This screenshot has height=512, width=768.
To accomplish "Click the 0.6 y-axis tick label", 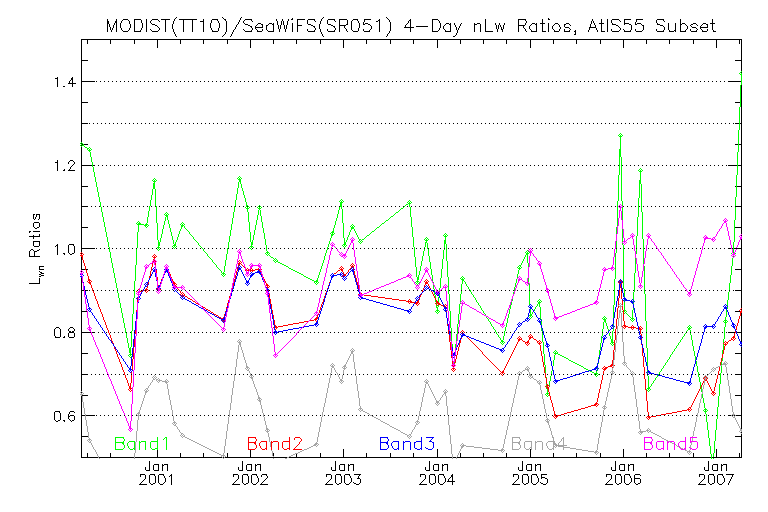I will coord(64,416).
